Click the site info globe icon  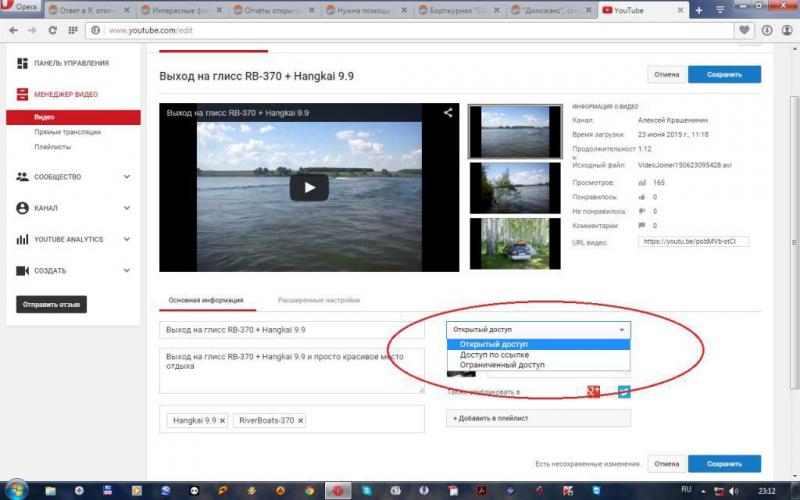pyautogui.click(x=95, y=30)
